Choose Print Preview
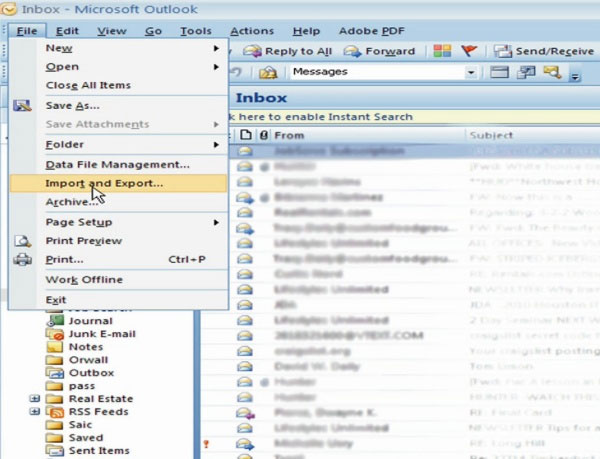 pyautogui.click(x=119, y=241)
